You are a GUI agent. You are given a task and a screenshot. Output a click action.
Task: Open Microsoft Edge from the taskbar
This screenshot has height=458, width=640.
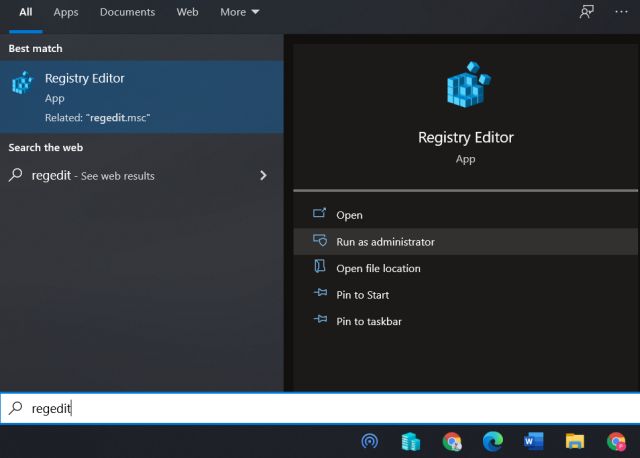(x=493, y=440)
